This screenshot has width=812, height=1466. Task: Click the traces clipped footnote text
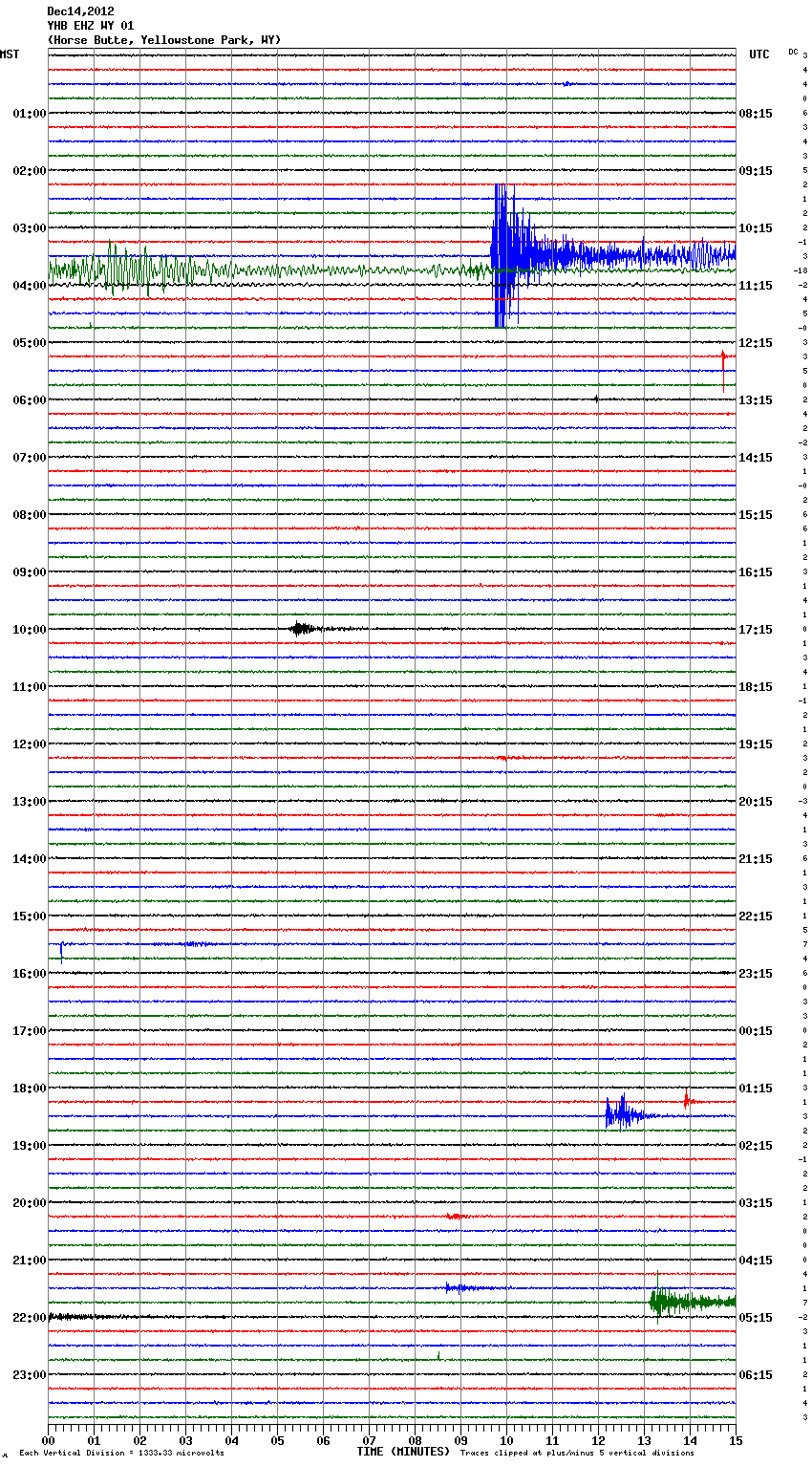[577, 1454]
